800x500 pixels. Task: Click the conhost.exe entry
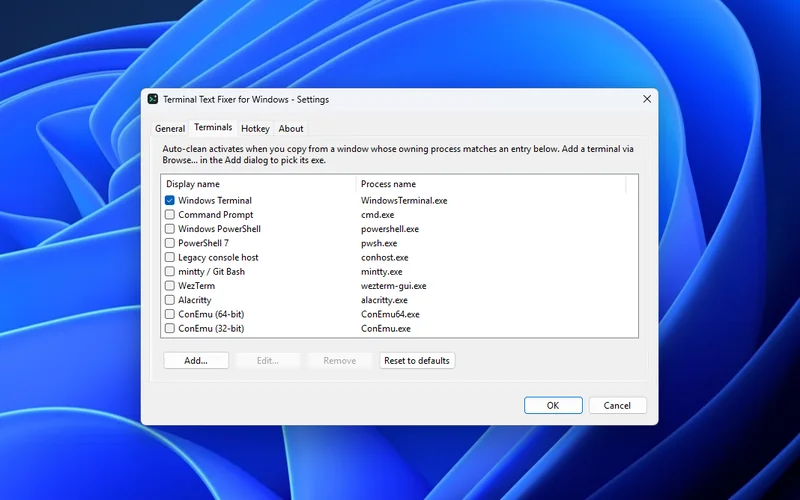pyautogui.click(x=385, y=258)
